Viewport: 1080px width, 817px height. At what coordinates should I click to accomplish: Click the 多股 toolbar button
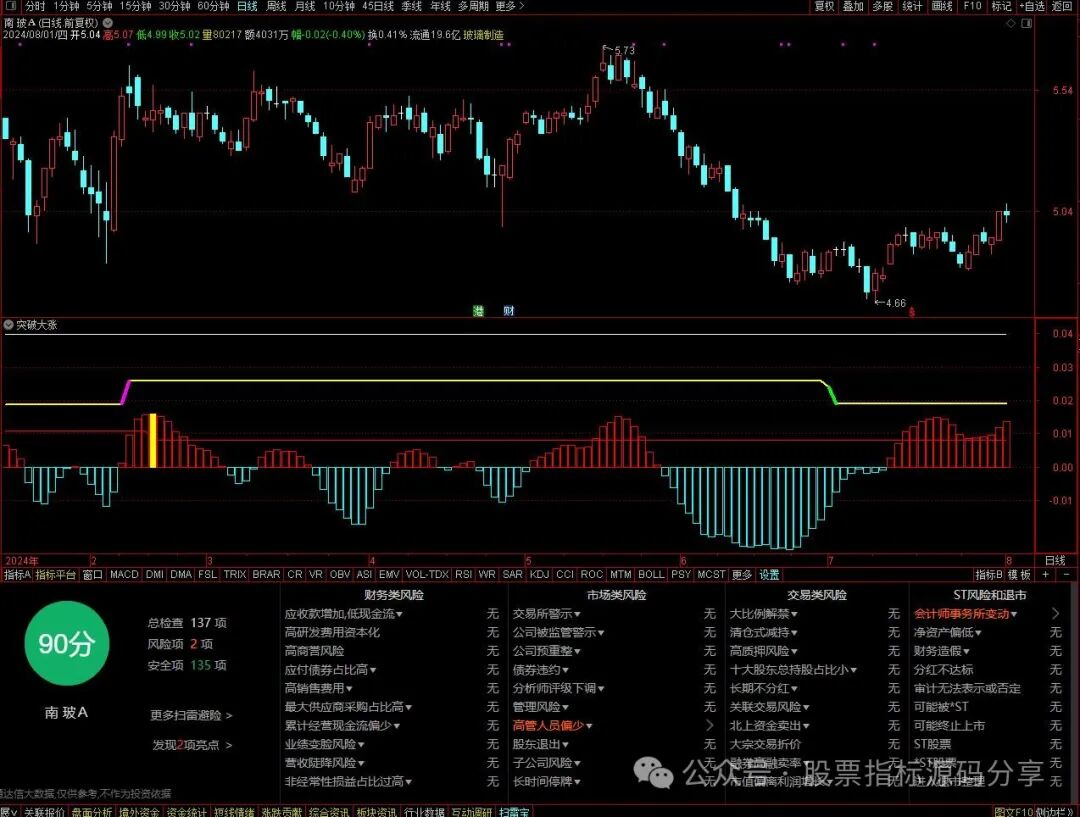[x=882, y=6]
